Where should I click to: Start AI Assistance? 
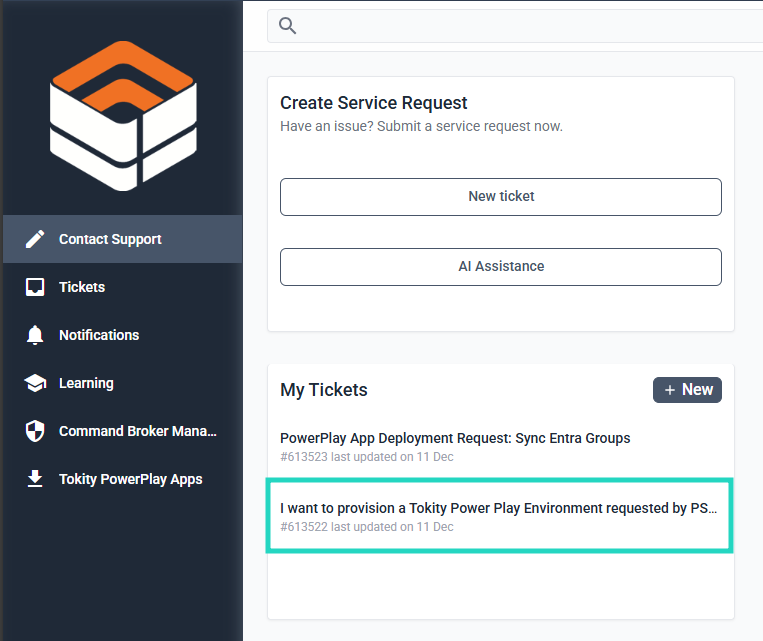[500, 267]
